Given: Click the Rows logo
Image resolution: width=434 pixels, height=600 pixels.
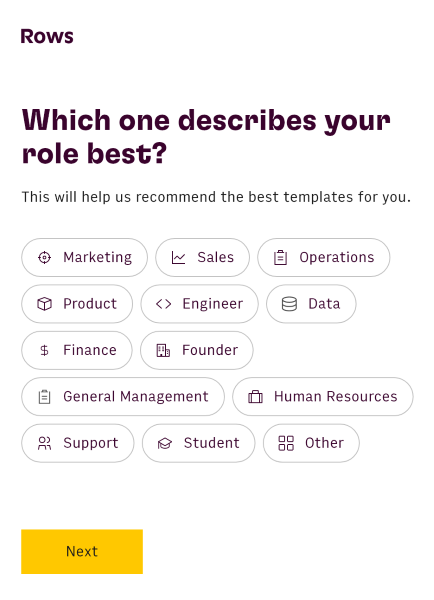Looking at the screenshot, I should coord(47,37).
